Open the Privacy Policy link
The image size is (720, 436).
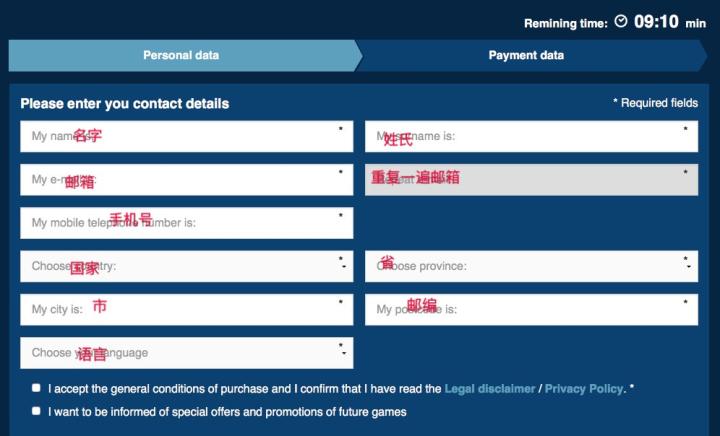pos(584,389)
